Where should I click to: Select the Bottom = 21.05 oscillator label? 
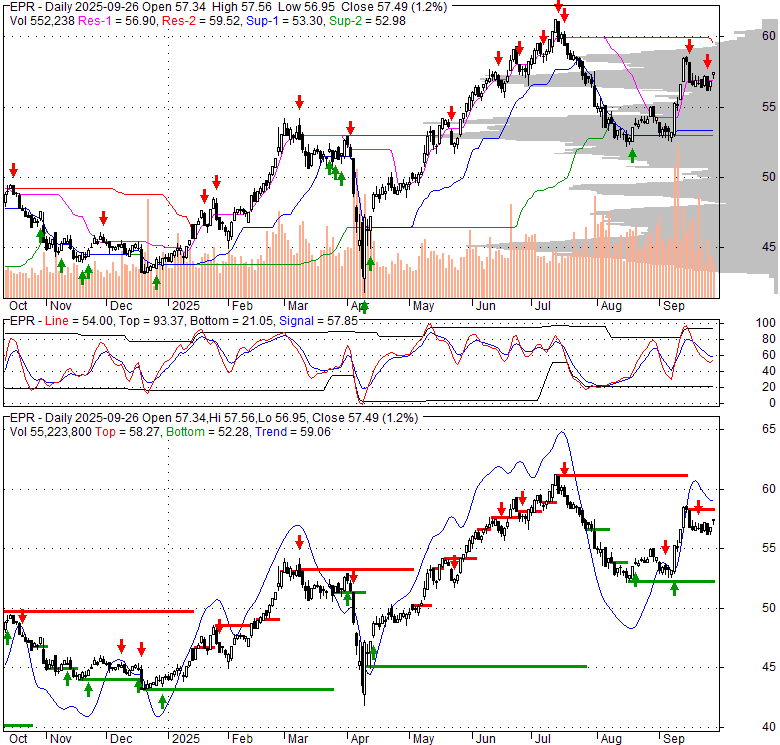click(231, 321)
